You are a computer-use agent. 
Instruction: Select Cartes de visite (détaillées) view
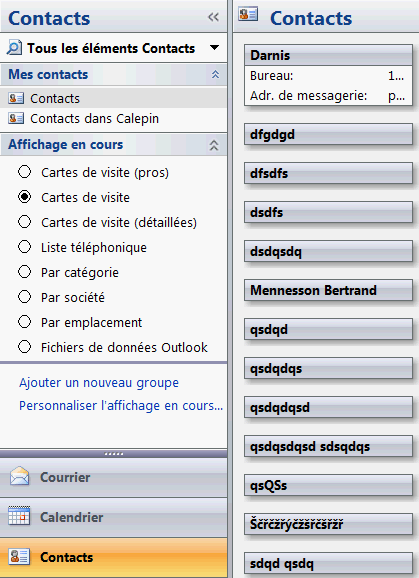pos(25,222)
